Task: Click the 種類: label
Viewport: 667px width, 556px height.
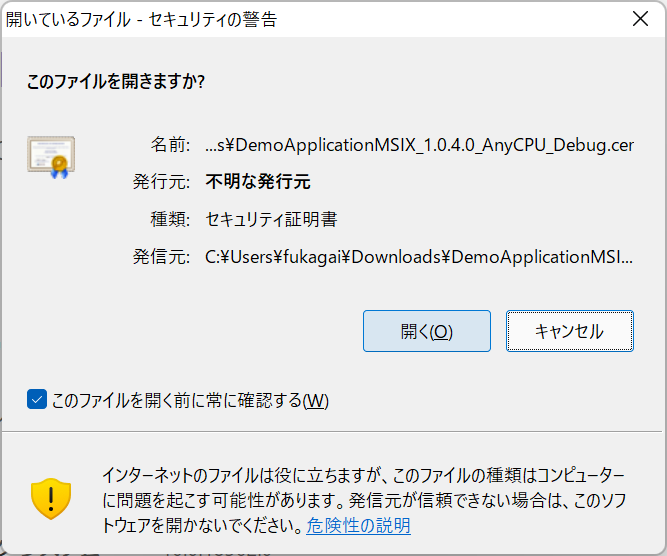Action: (170, 220)
